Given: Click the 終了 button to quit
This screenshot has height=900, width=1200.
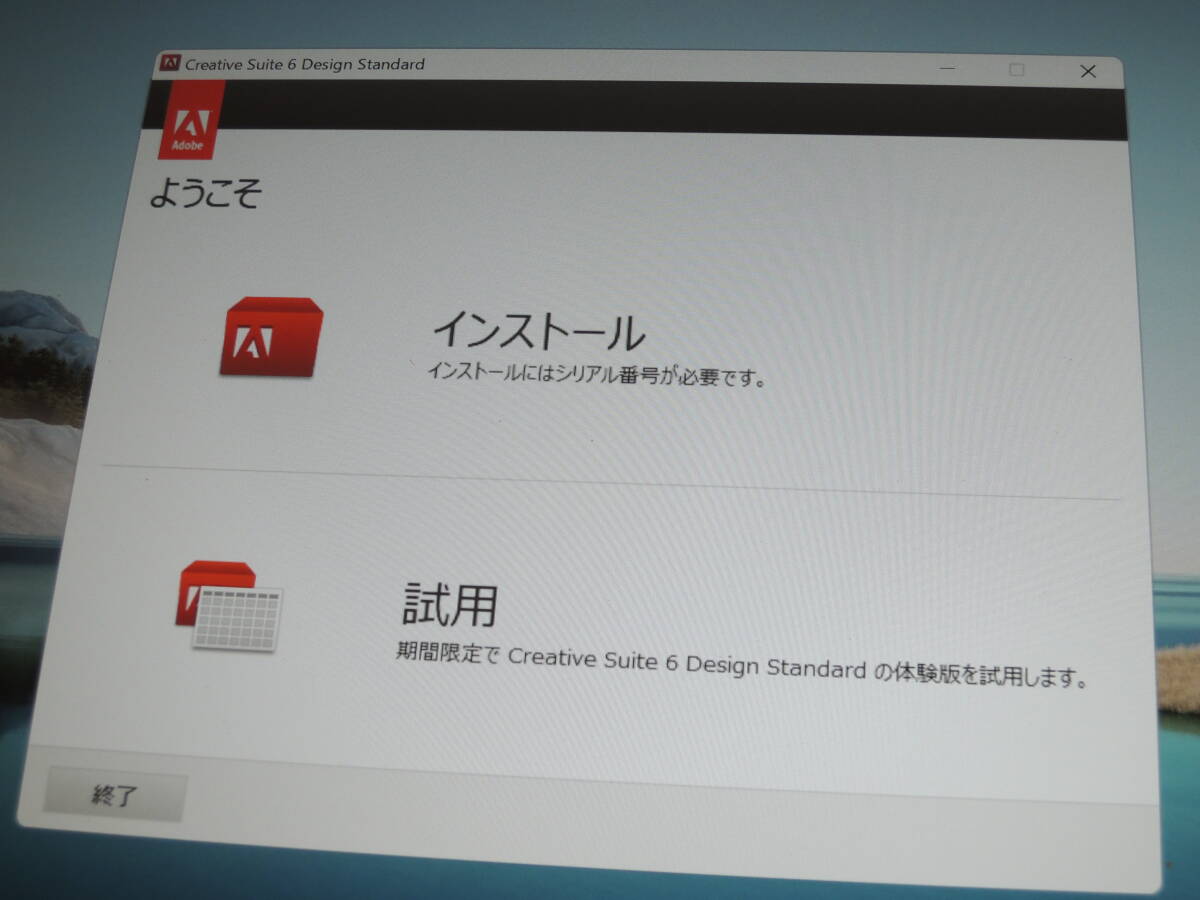Looking at the screenshot, I should pyautogui.click(x=115, y=796).
